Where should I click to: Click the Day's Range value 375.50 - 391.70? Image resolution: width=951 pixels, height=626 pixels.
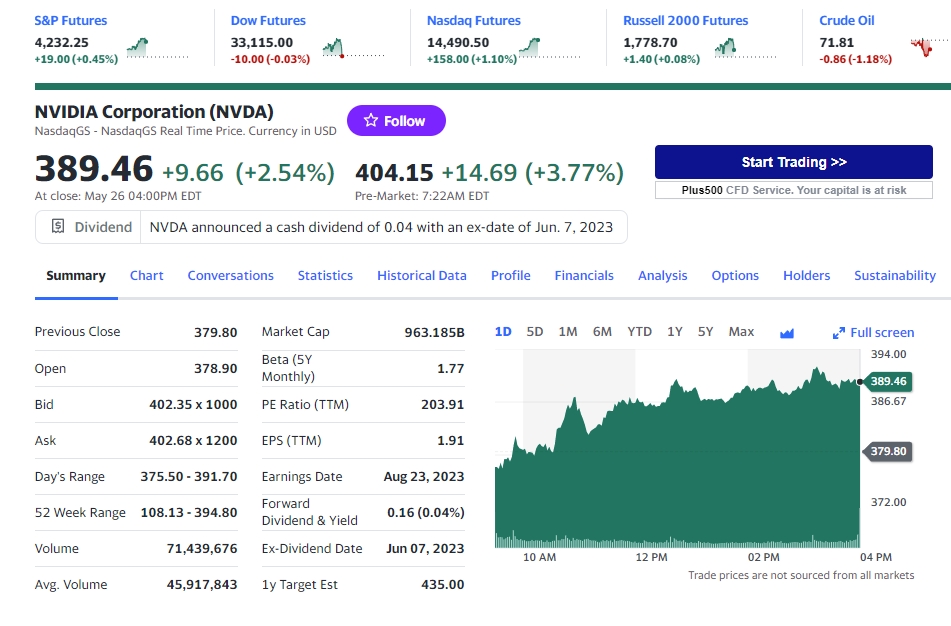[189, 477]
